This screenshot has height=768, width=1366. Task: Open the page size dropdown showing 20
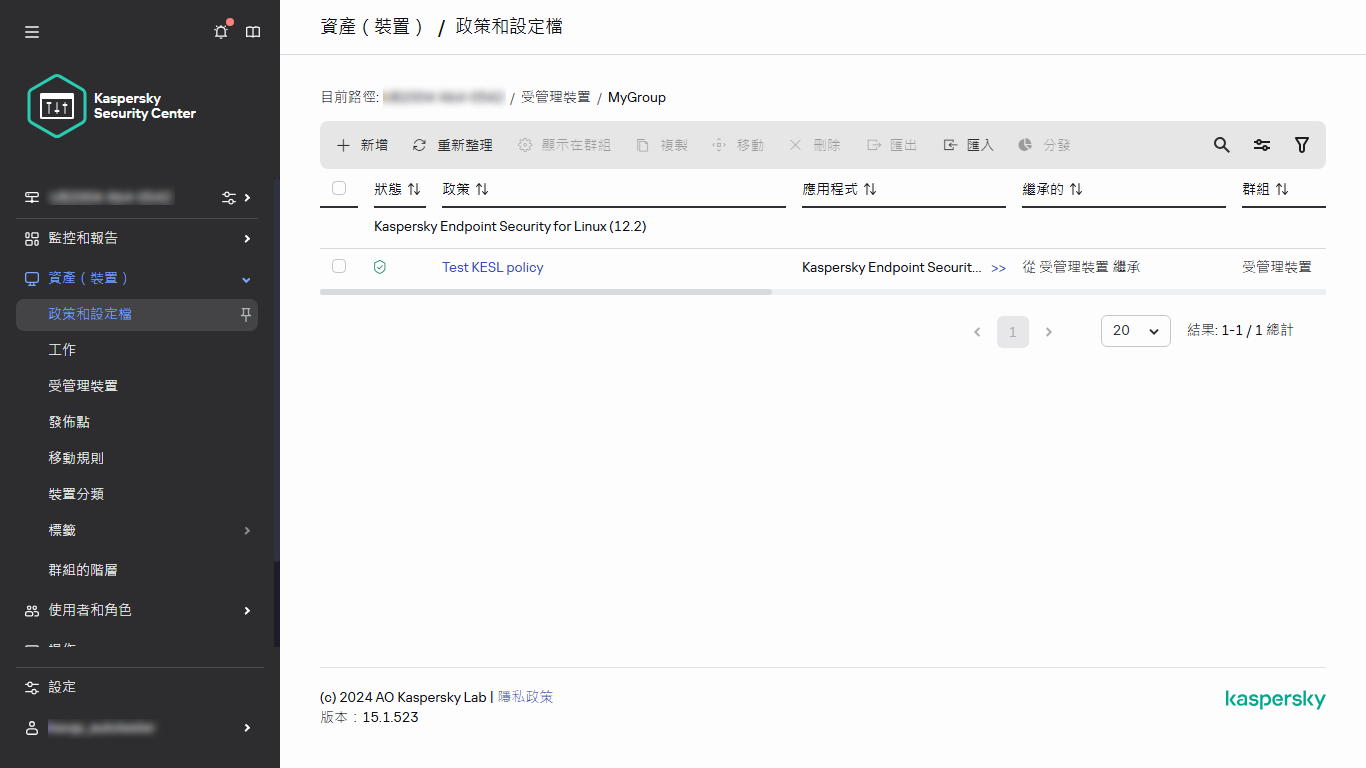[x=1135, y=330]
